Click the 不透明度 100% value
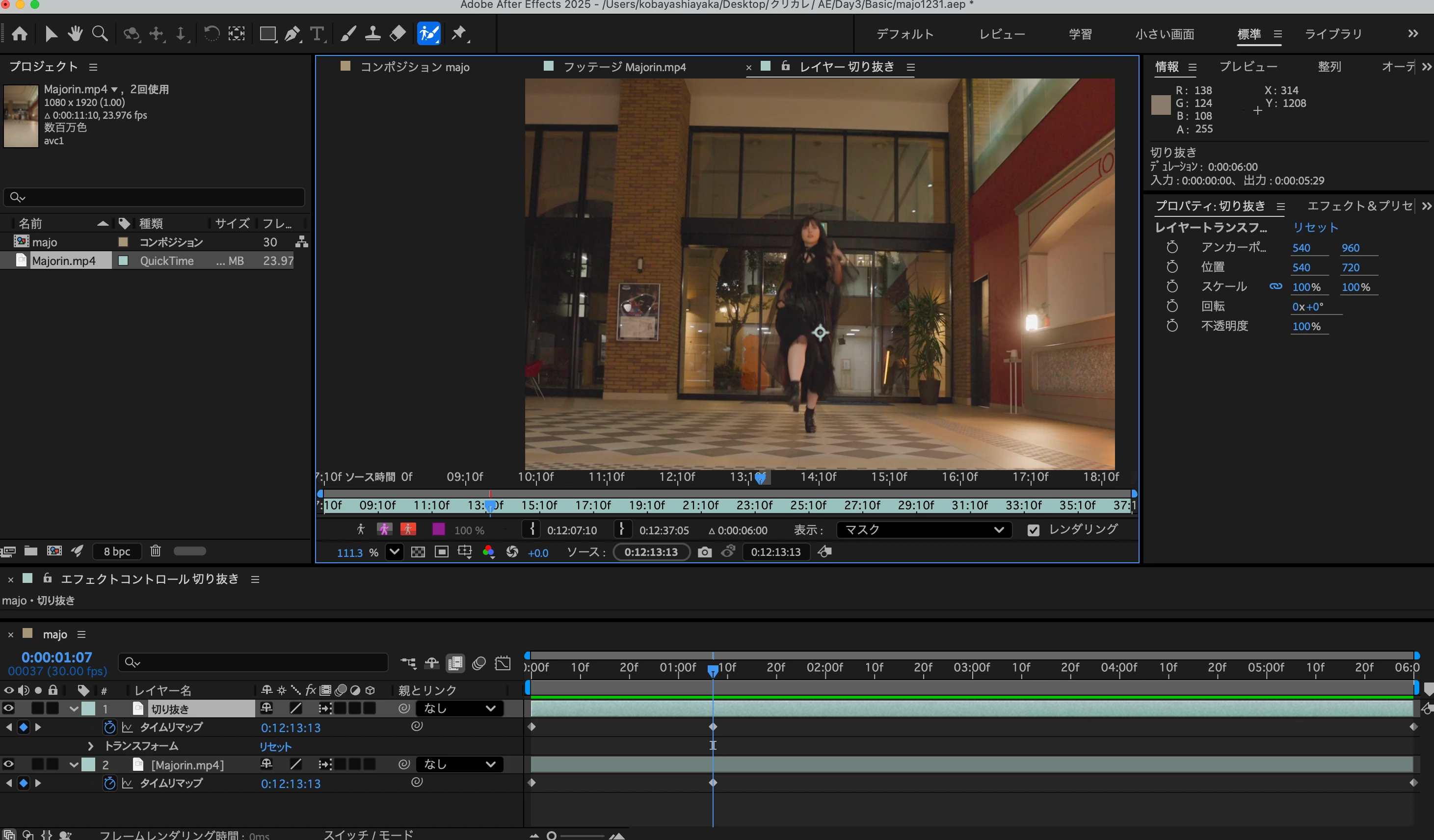 pyautogui.click(x=1306, y=326)
